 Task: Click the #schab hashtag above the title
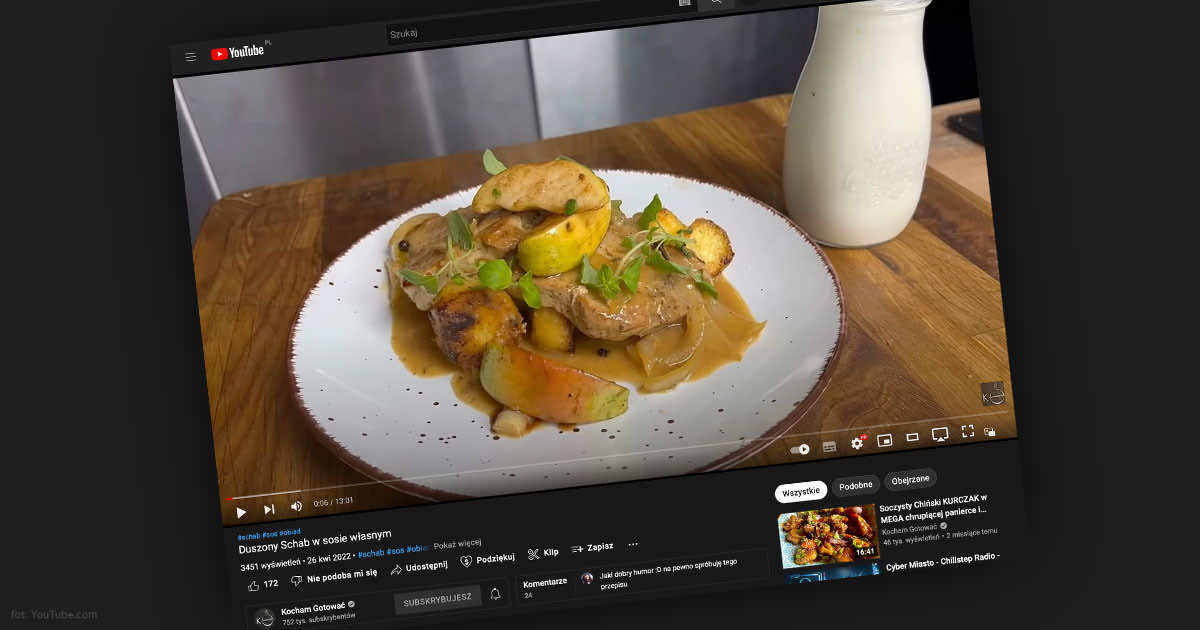tap(247, 536)
